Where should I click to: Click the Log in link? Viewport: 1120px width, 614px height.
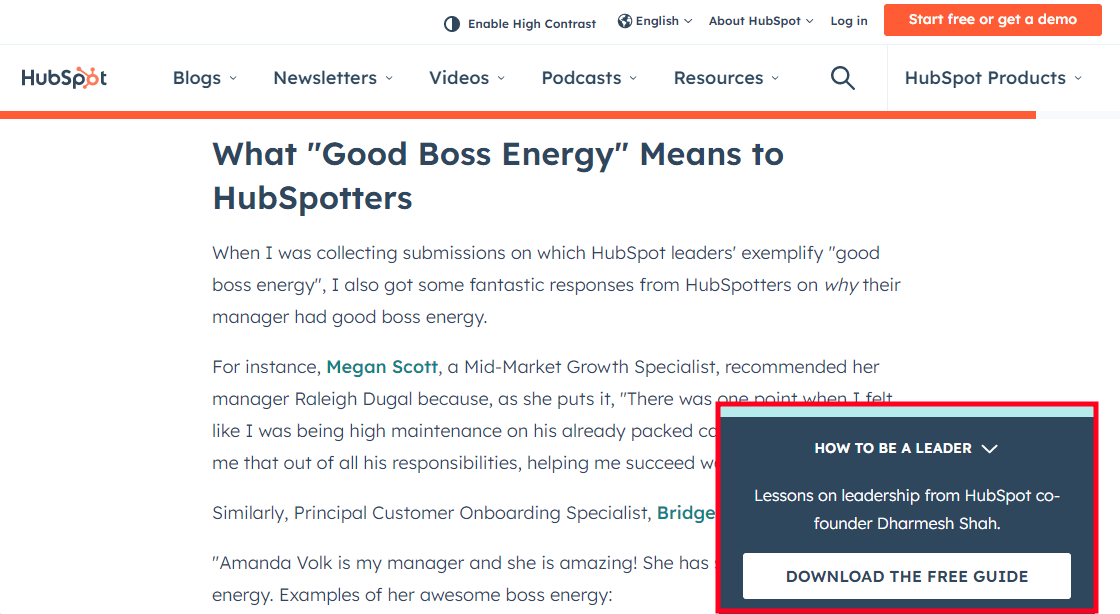click(x=849, y=21)
